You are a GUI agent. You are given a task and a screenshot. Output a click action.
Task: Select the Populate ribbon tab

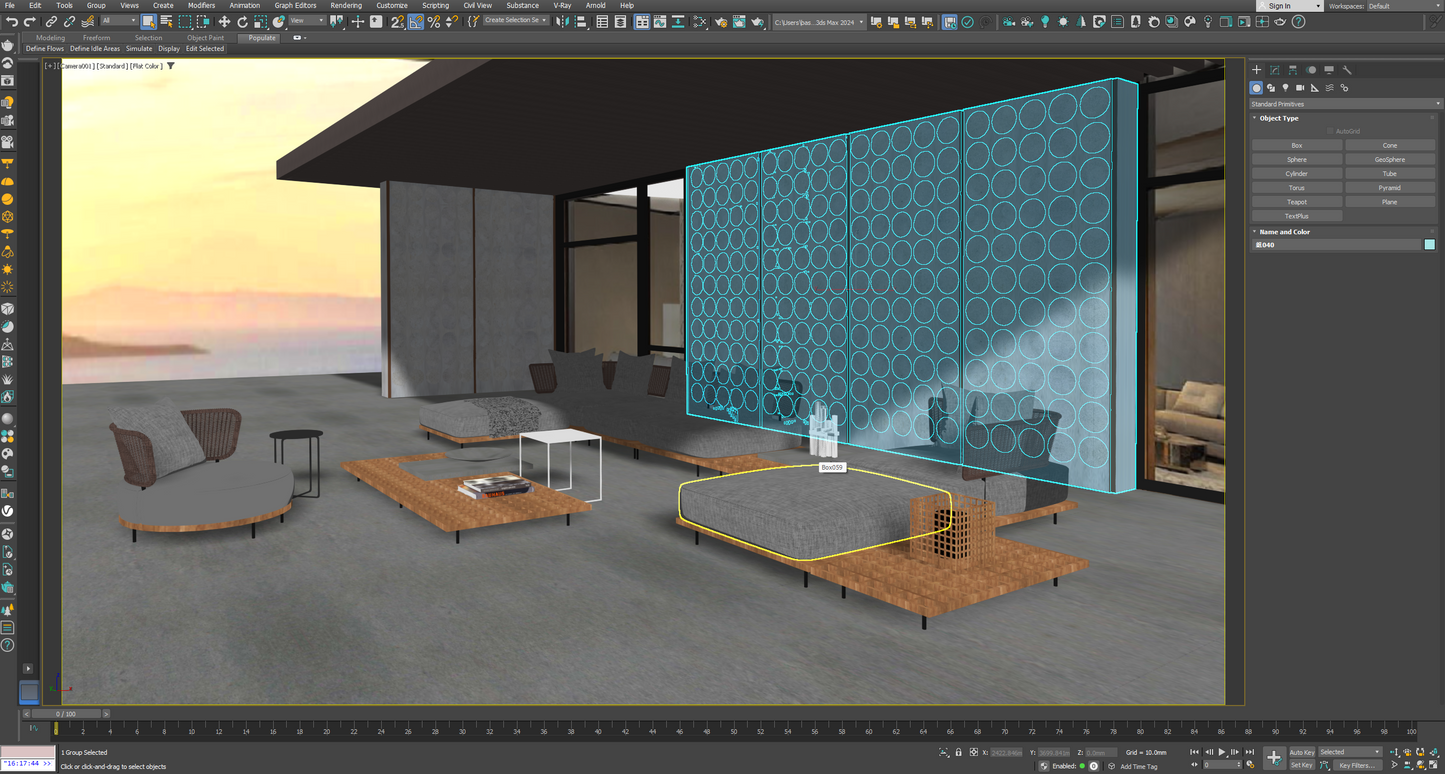coord(262,38)
